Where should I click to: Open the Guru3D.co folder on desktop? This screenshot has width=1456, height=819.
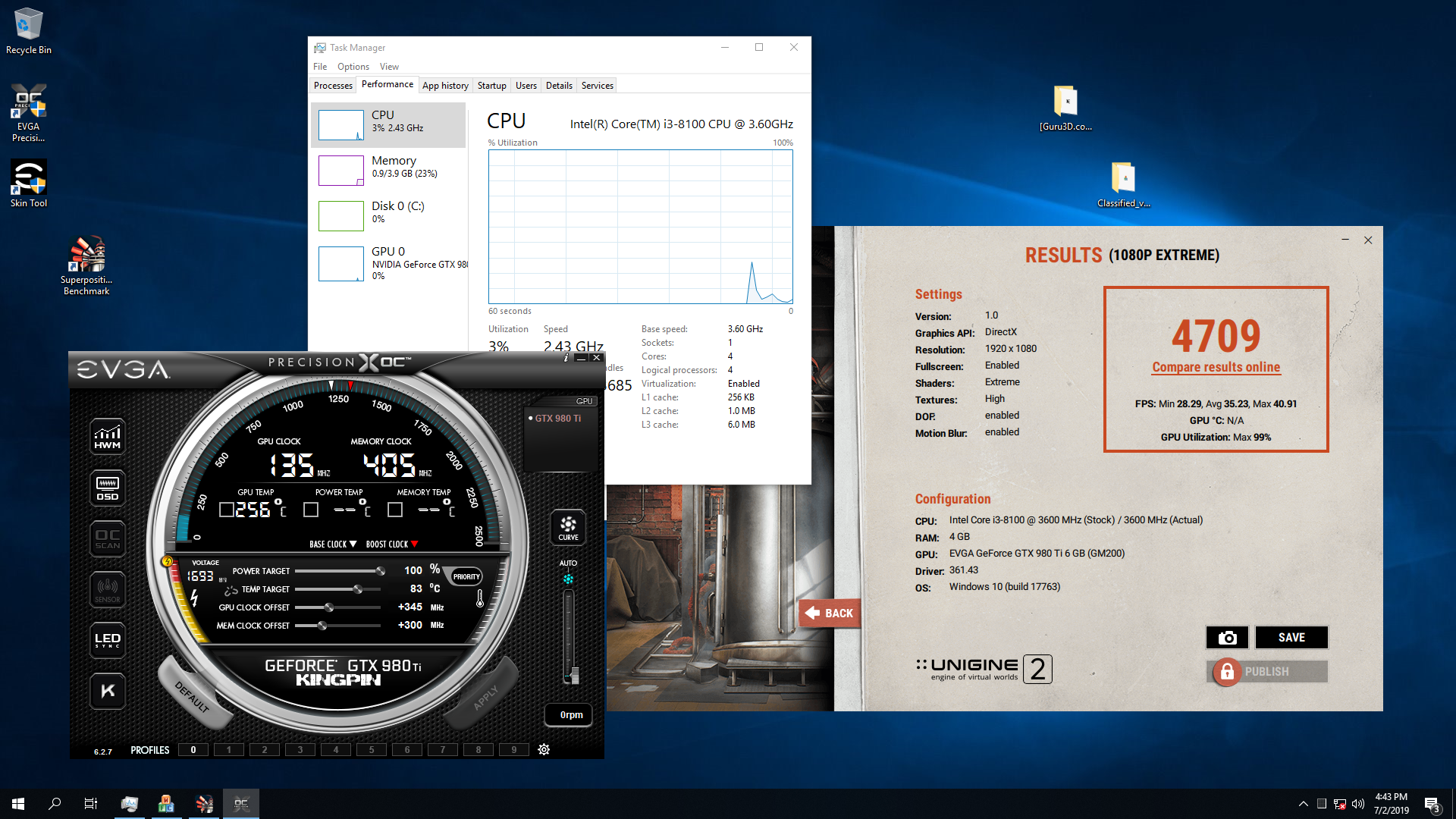(x=1065, y=108)
